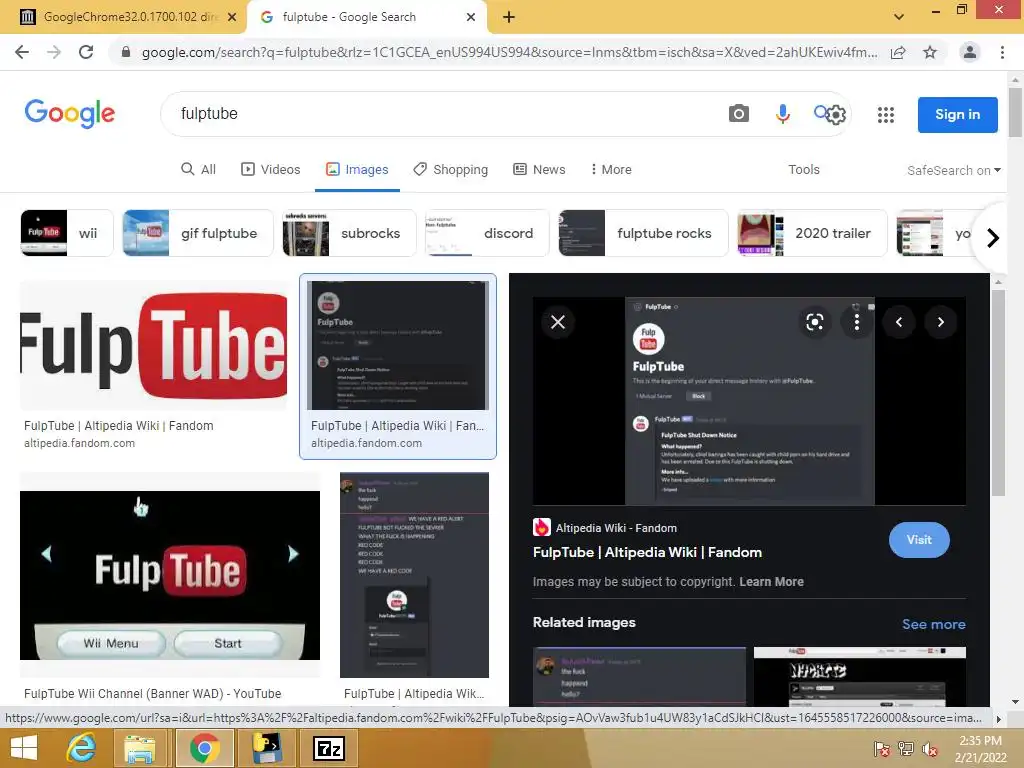Launch Internet Explorer from taskbar

click(x=81, y=748)
